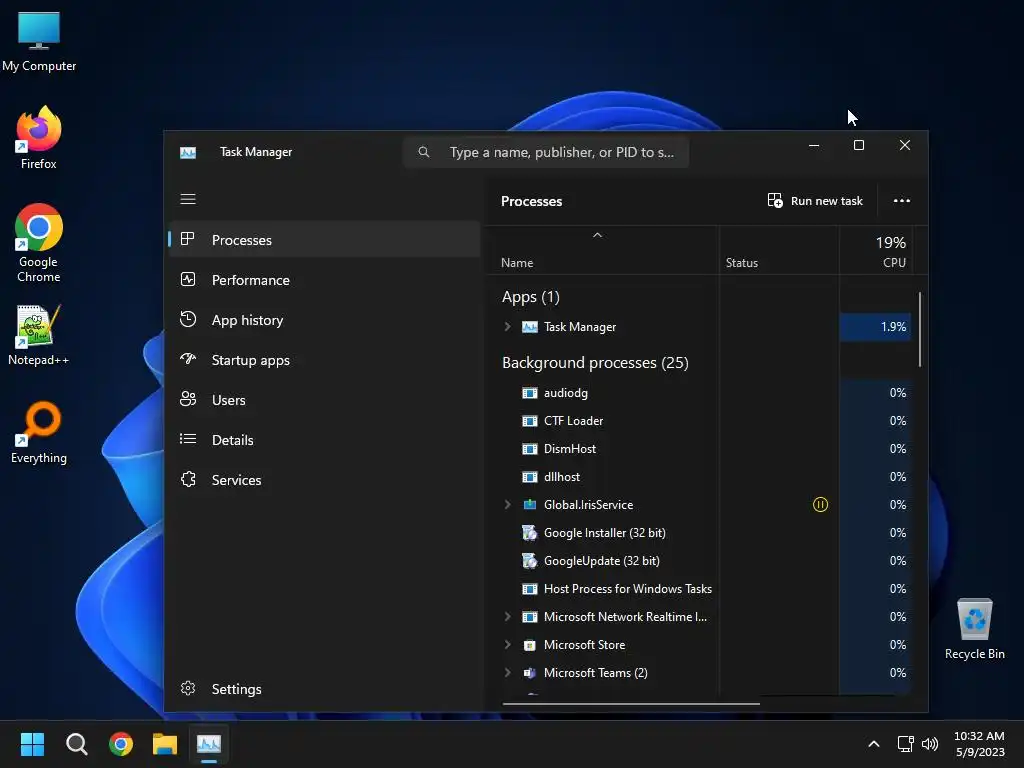Select the Google Chrome desktop shortcut
1024x768 pixels.
(39, 243)
